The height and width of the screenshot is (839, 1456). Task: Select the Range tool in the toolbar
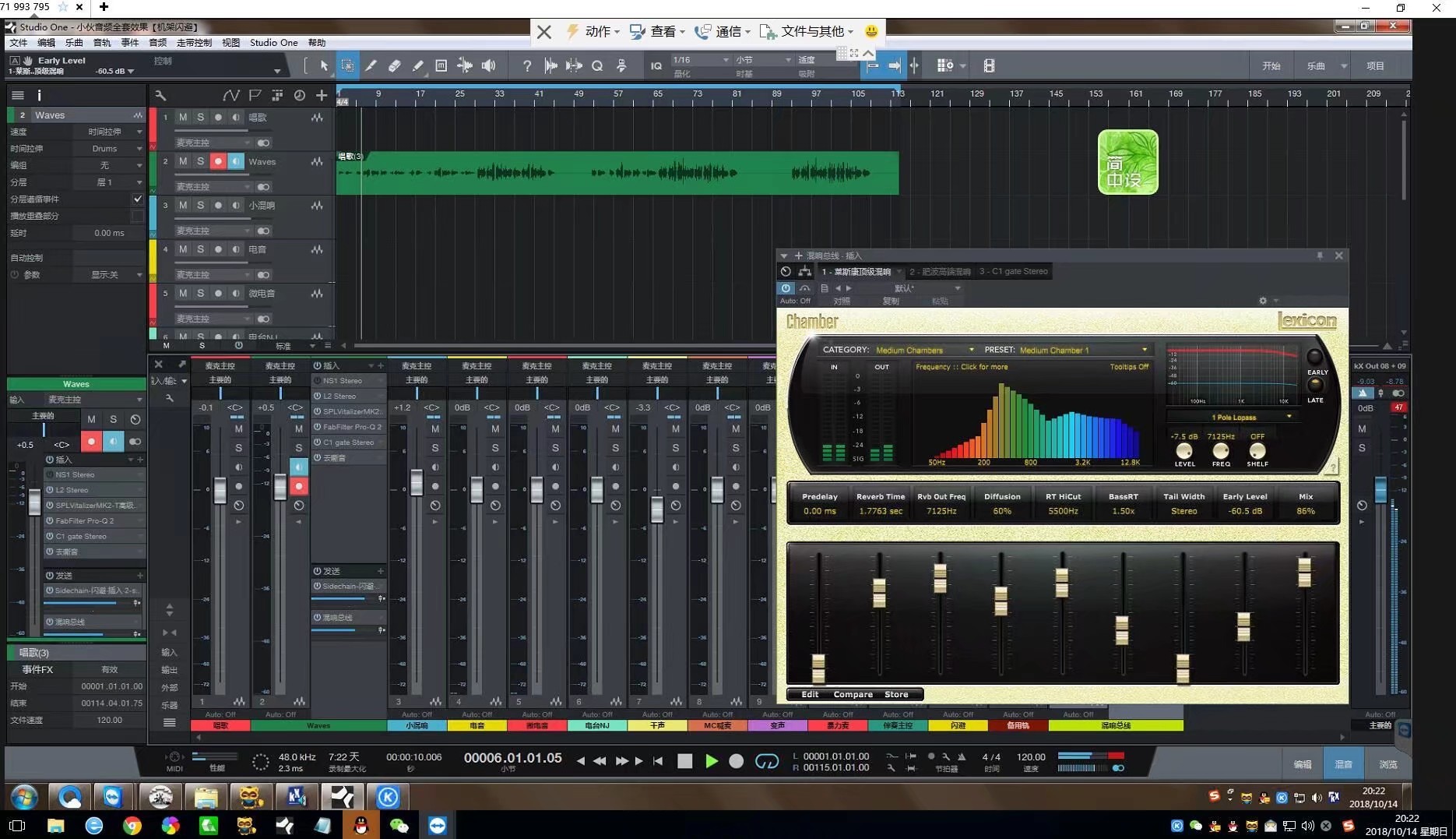(x=347, y=66)
